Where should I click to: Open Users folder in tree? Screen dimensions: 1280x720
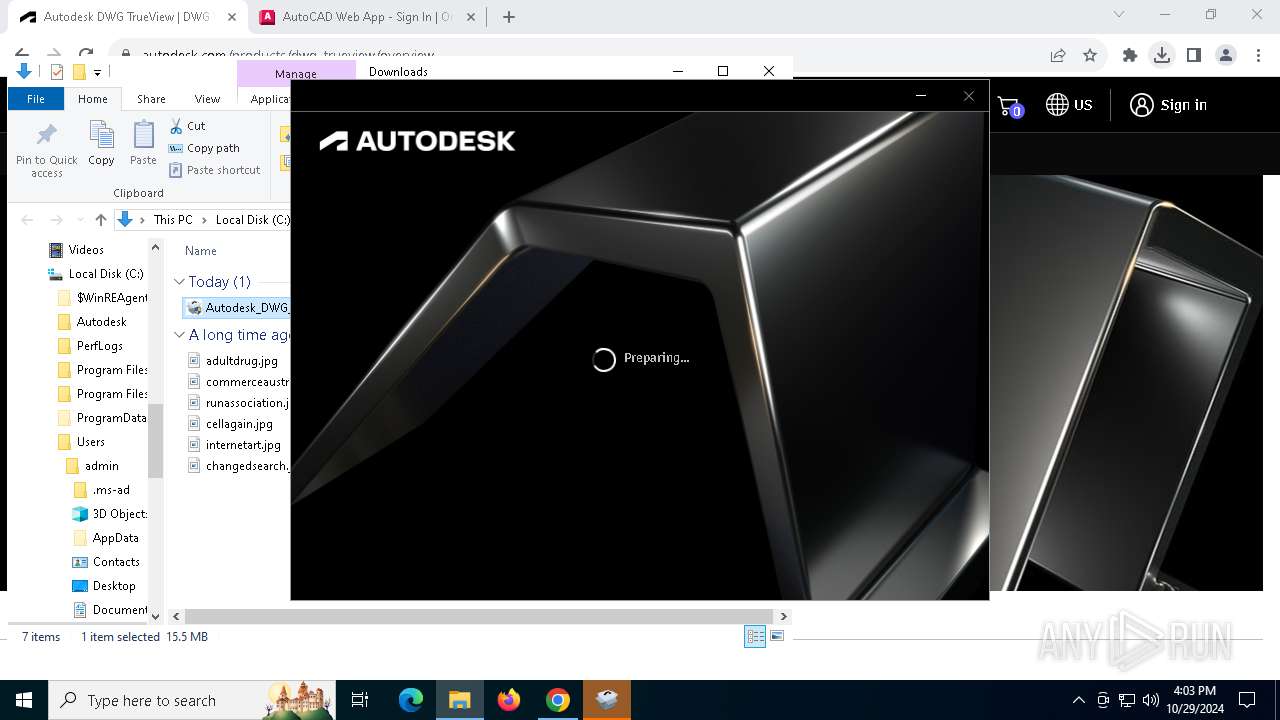tap(90, 442)
